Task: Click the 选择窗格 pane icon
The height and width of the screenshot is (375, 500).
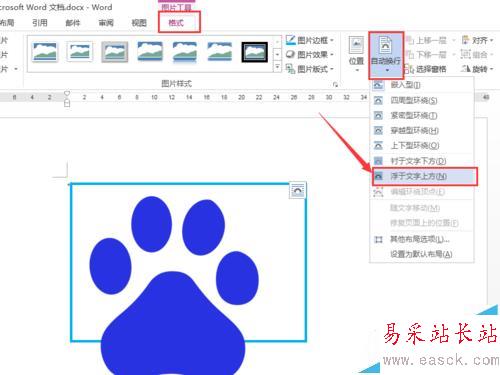Action: click(x=409, y=69)
